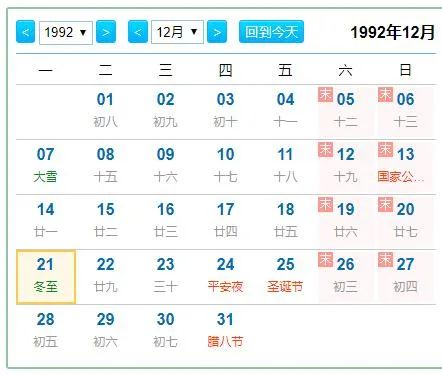Select date 17 廿四
The width and height of the screenshot is (442, 375).
click(x=225, y=222)
